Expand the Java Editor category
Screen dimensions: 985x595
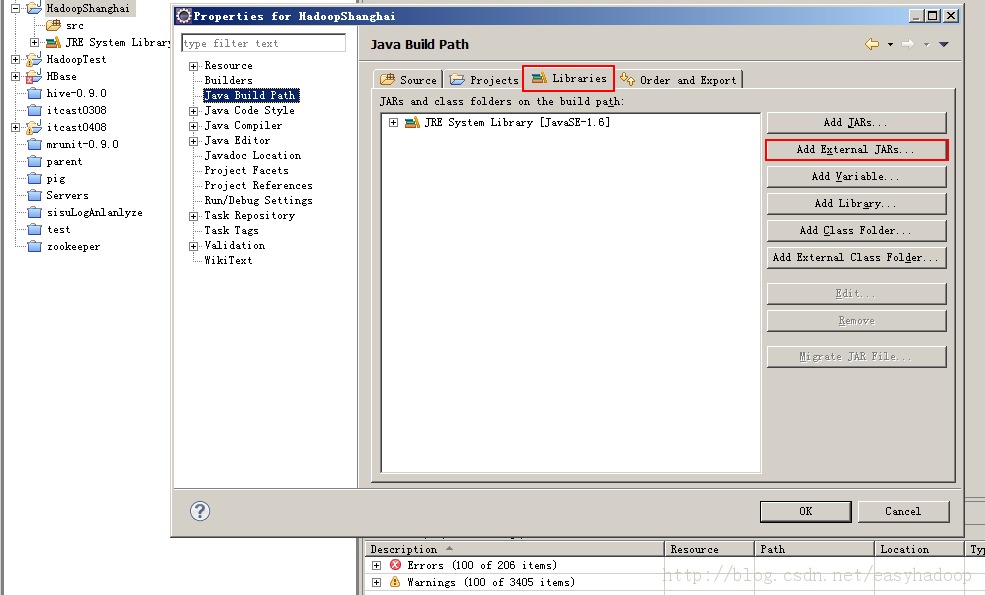pyautogui.click(x=193, y=141)
